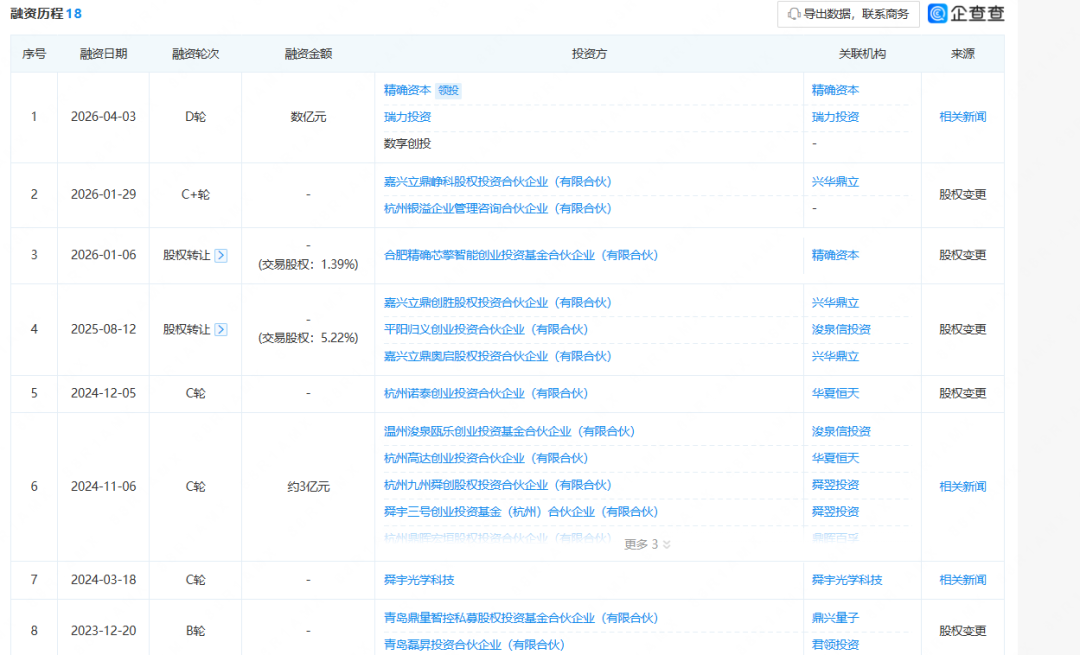Viewport: 1080px width, 655px height.
Task: Open 平阳归义创业投资合伙企业 link
Action: [486, 329]
